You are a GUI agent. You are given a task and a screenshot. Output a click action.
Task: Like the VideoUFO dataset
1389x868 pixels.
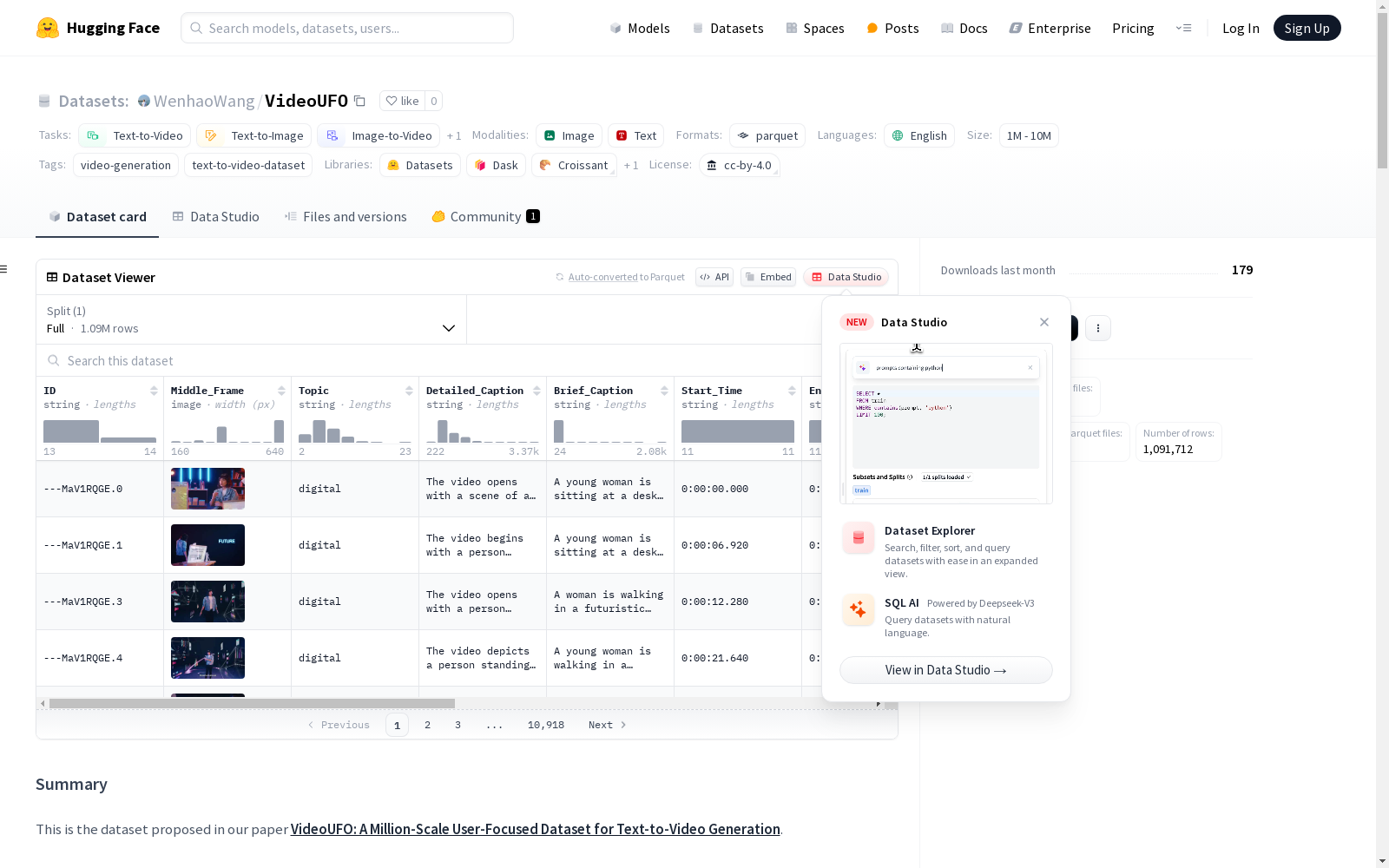click(x=402, y=101)
